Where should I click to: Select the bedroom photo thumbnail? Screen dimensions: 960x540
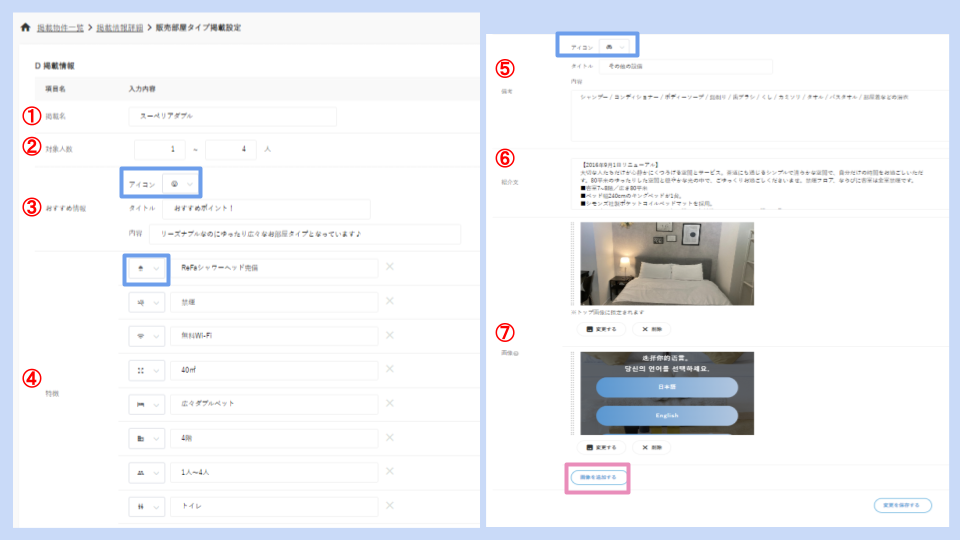click(x=666, y=263)
